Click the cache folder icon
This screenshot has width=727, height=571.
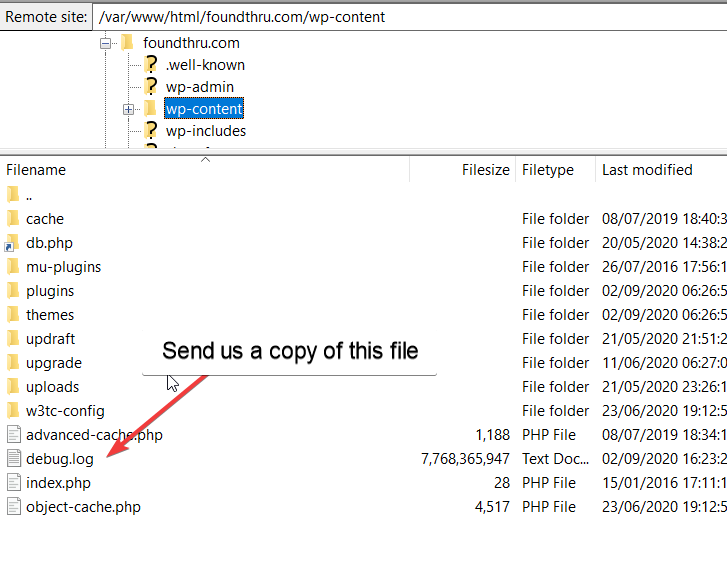(x=13, y=218)
